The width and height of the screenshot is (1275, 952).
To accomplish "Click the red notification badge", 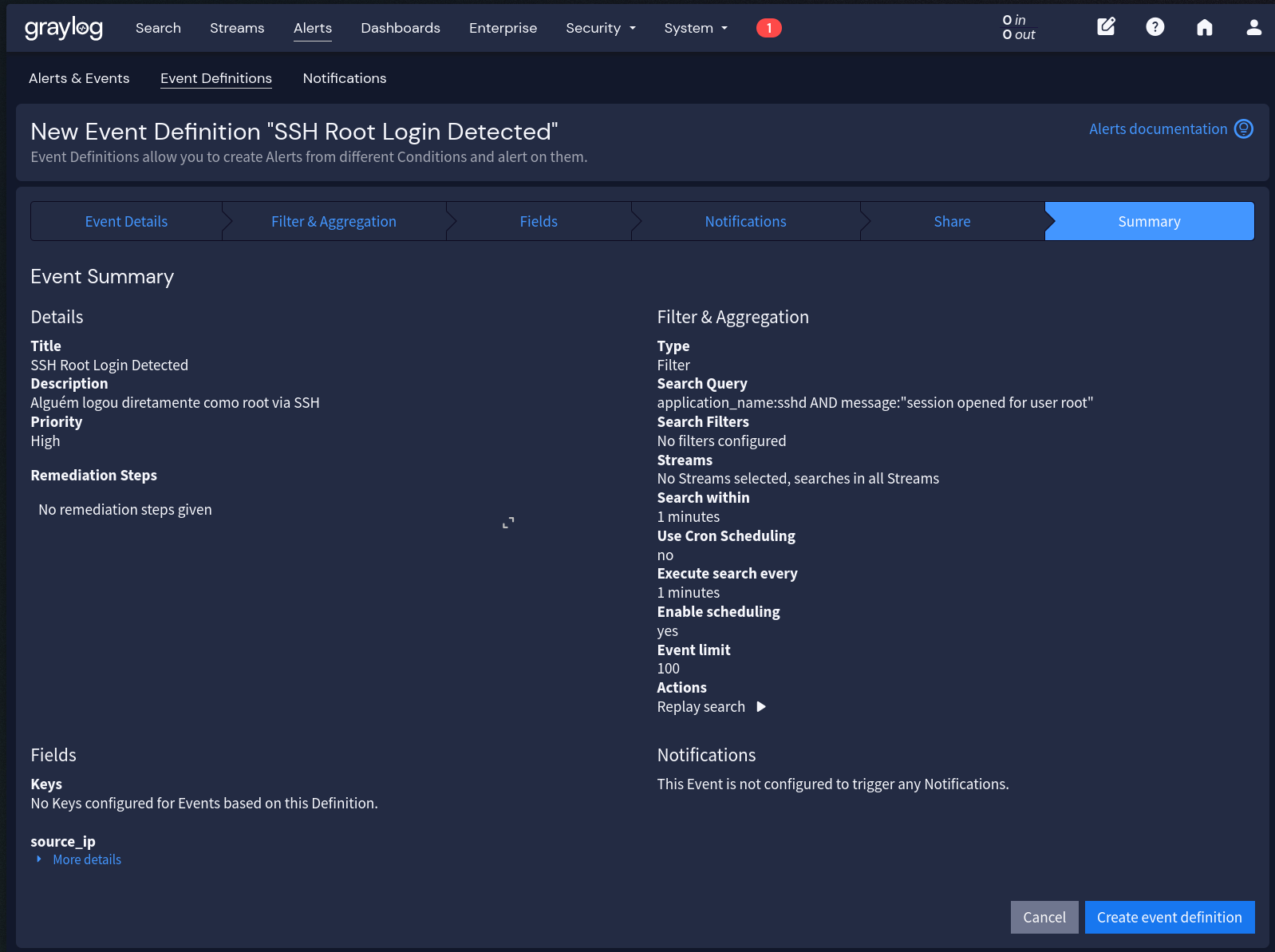I will (768, 28).
